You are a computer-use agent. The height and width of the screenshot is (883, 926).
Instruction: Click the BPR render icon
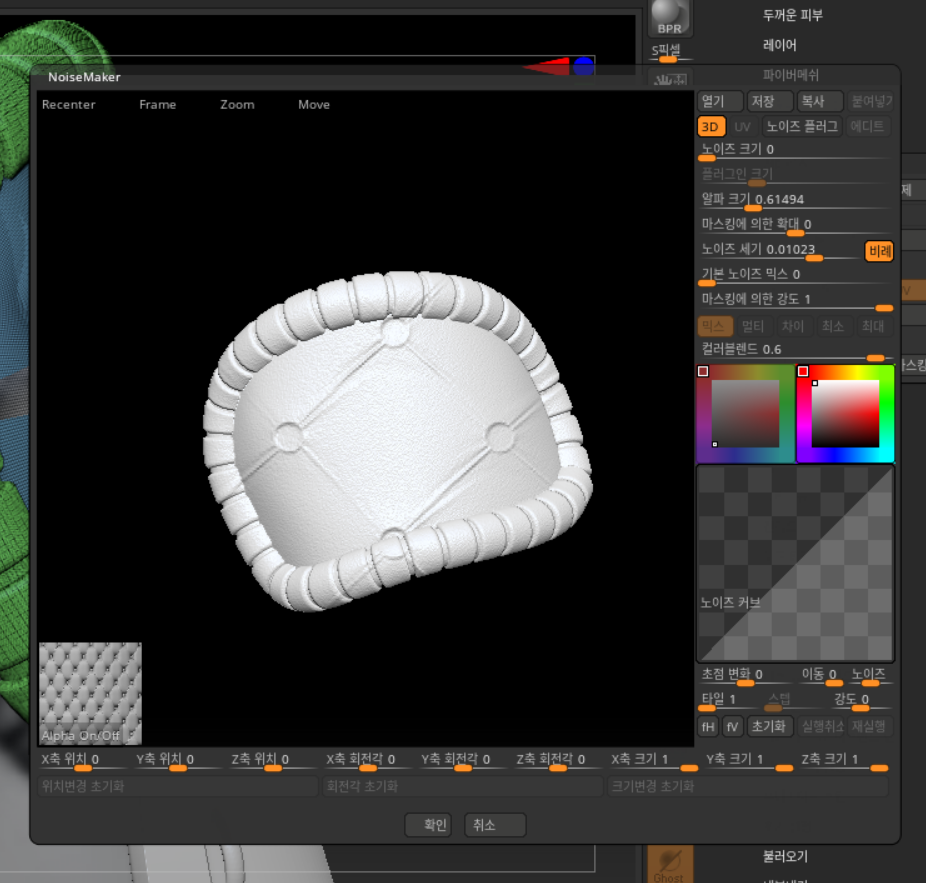coord(670,18)
